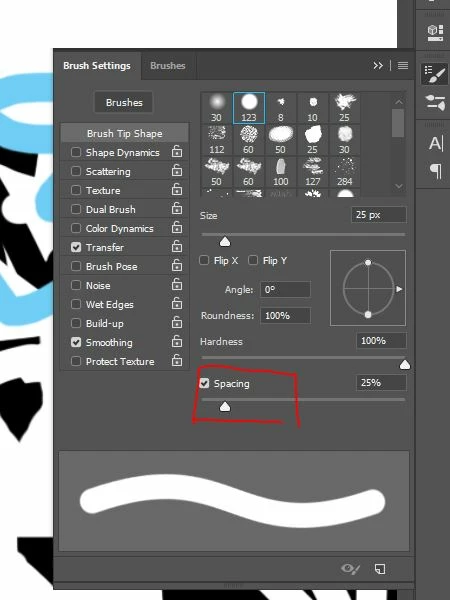Toggle lock icon next to Scattering
This screenshot has width=450, height=600.
[177, 170]
